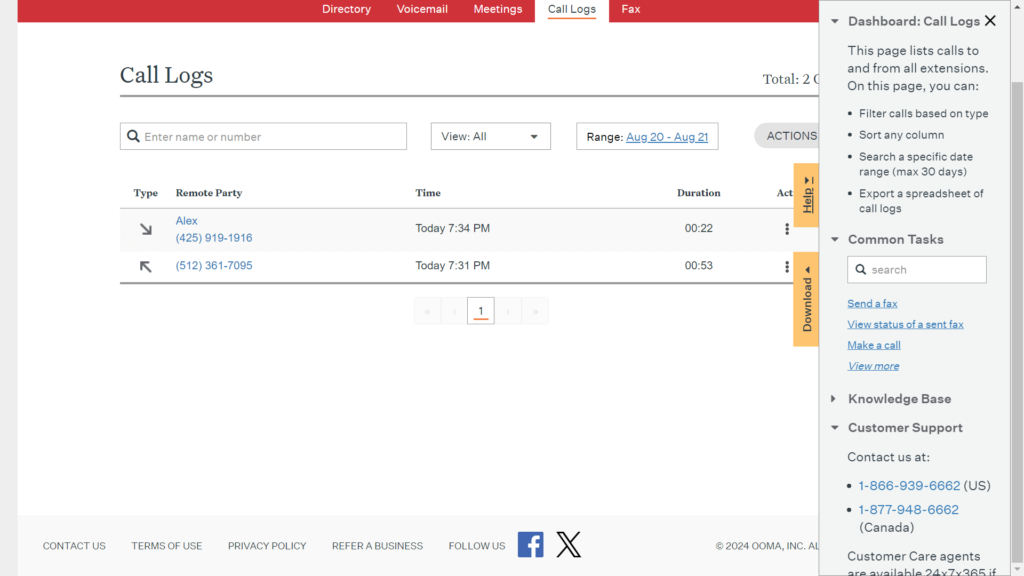This screenshot has width=1024, height=576.
Task: Open the Directory tab
Action: tap(346, 10)
